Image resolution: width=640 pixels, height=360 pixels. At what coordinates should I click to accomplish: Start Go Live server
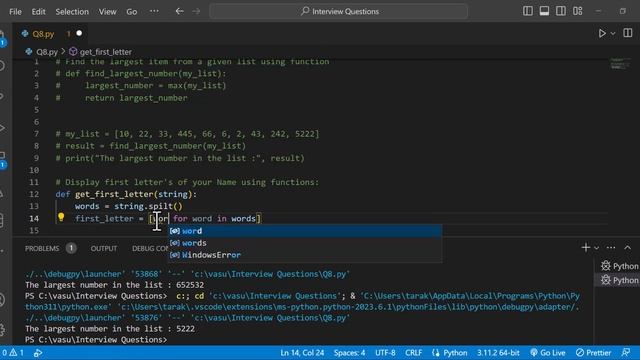pos(548,353)
